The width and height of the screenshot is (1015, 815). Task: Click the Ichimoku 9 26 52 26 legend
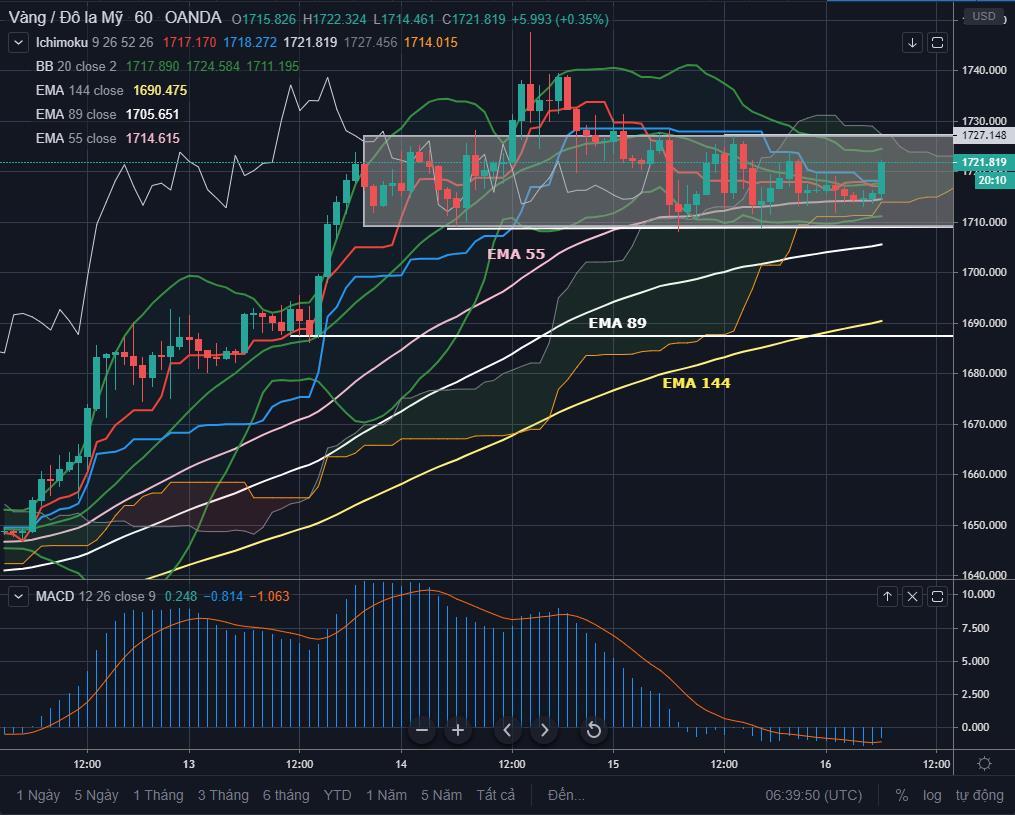(95, 43)
